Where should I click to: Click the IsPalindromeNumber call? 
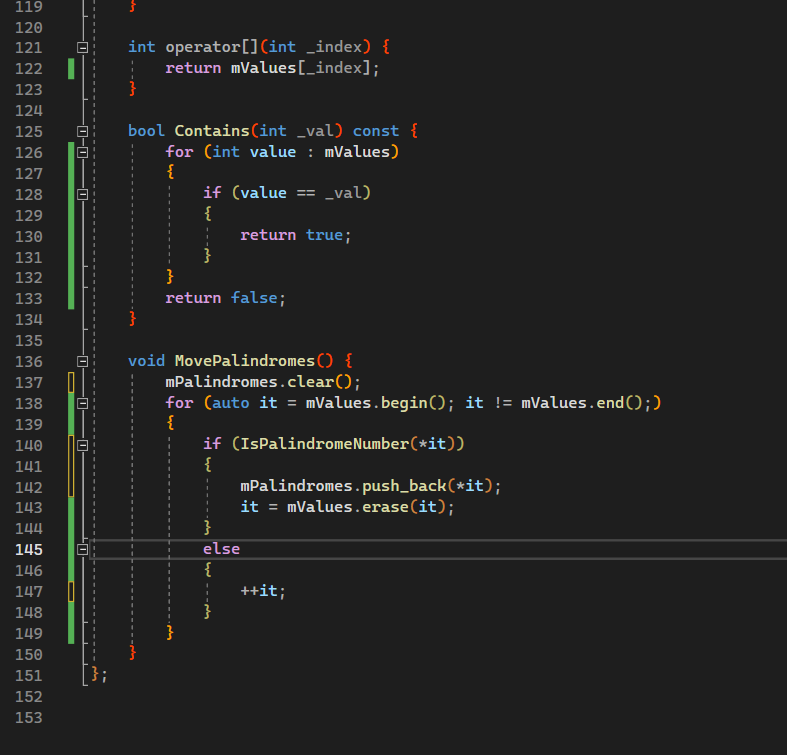[348, 444]
